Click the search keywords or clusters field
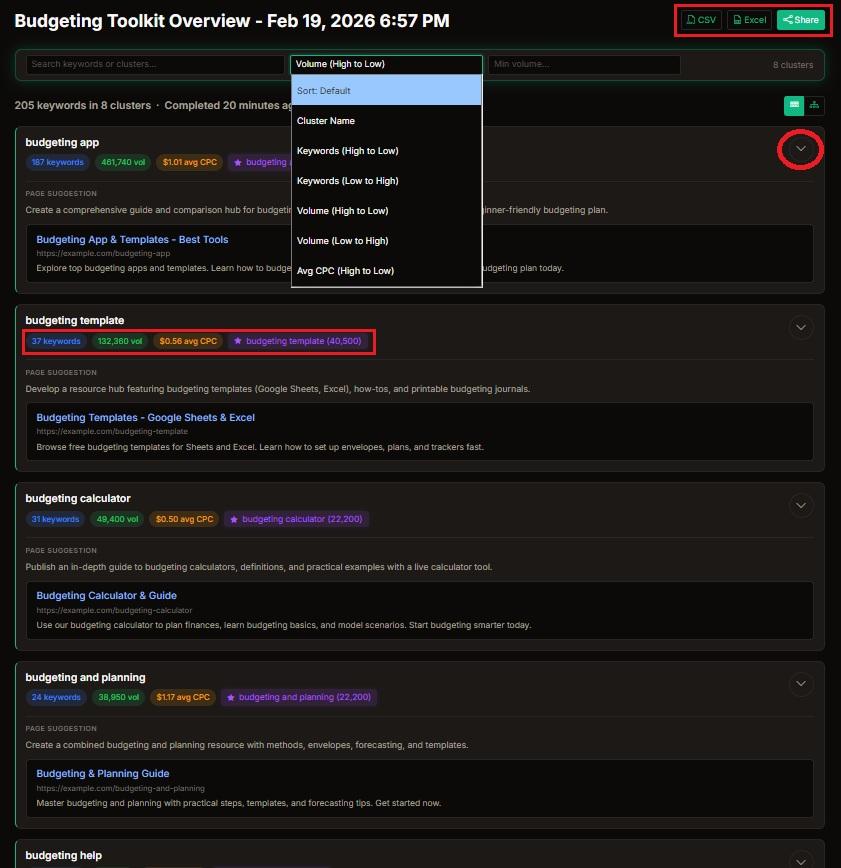The image size is (841, 868). 155,63
